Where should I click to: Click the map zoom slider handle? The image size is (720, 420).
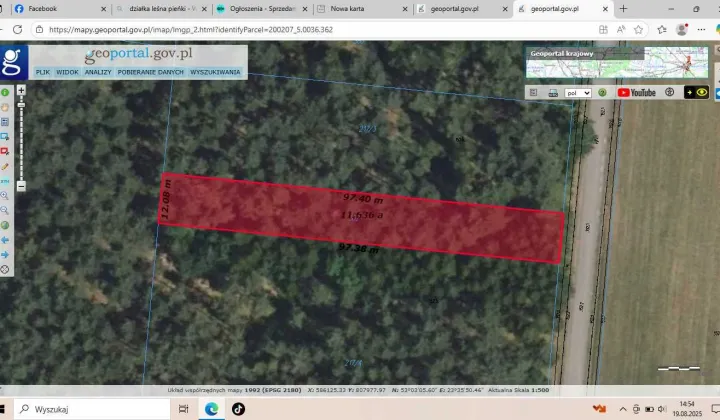[21, 105]
